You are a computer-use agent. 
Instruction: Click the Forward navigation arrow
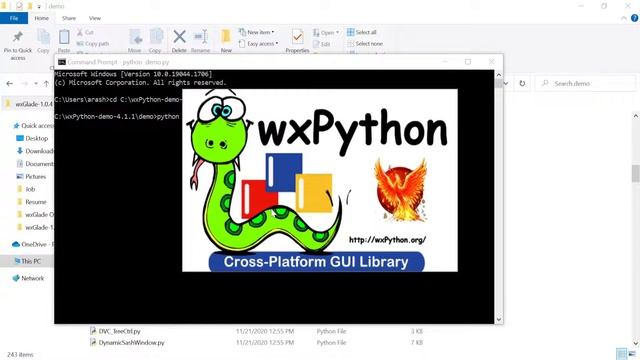click(24, 83)
